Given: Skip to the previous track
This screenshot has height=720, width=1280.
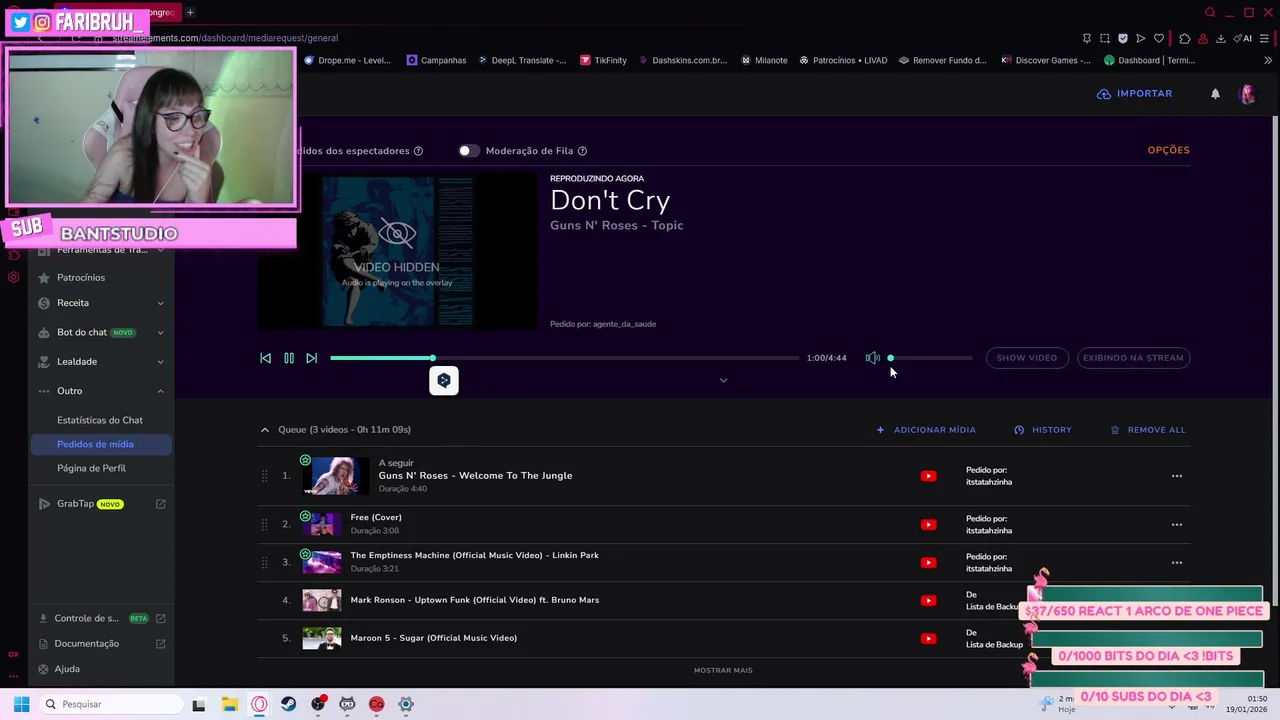Looking at the screenshot, I should coord(265,358).
